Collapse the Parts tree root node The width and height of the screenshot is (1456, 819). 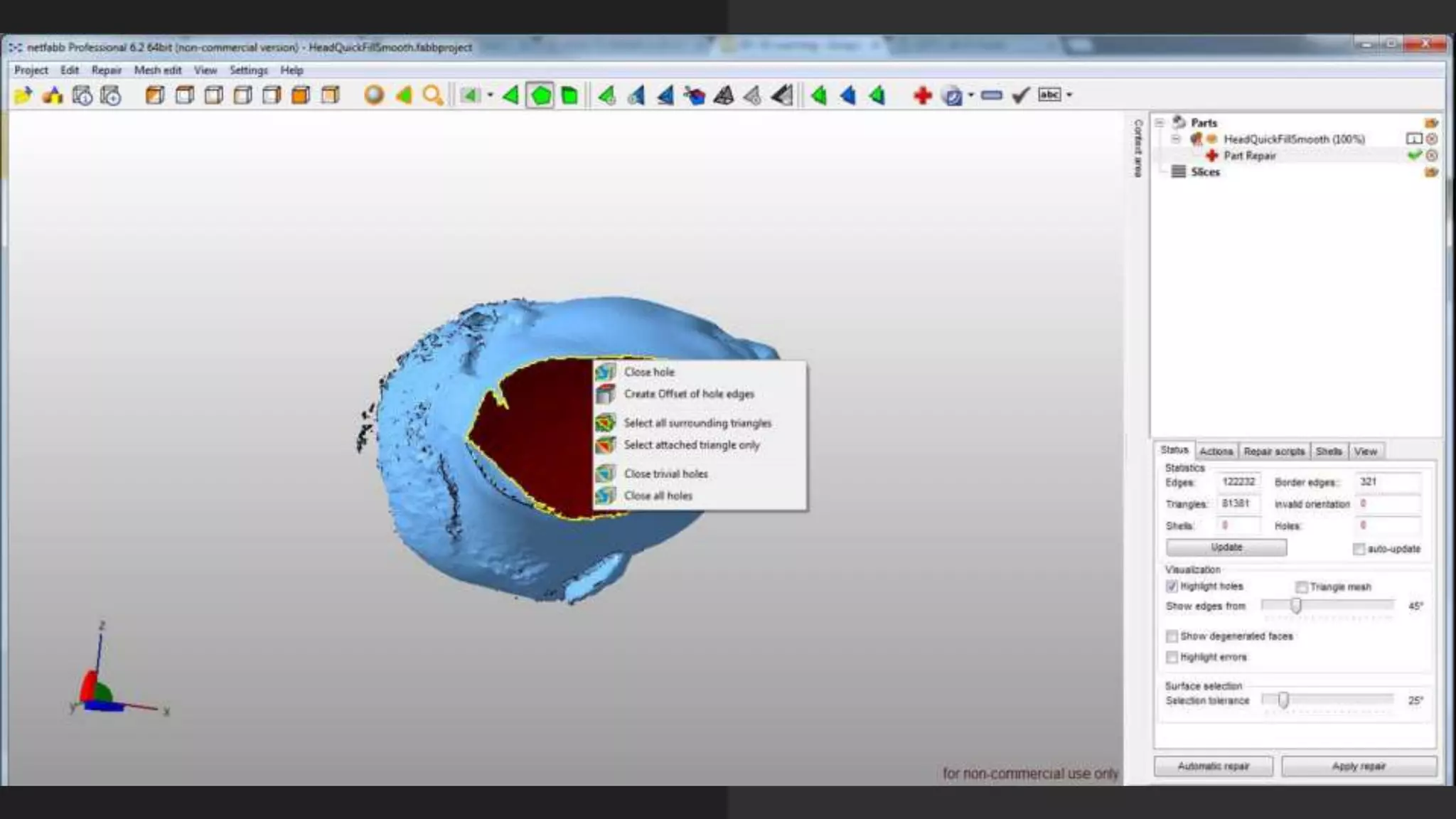pos(1160,122)
